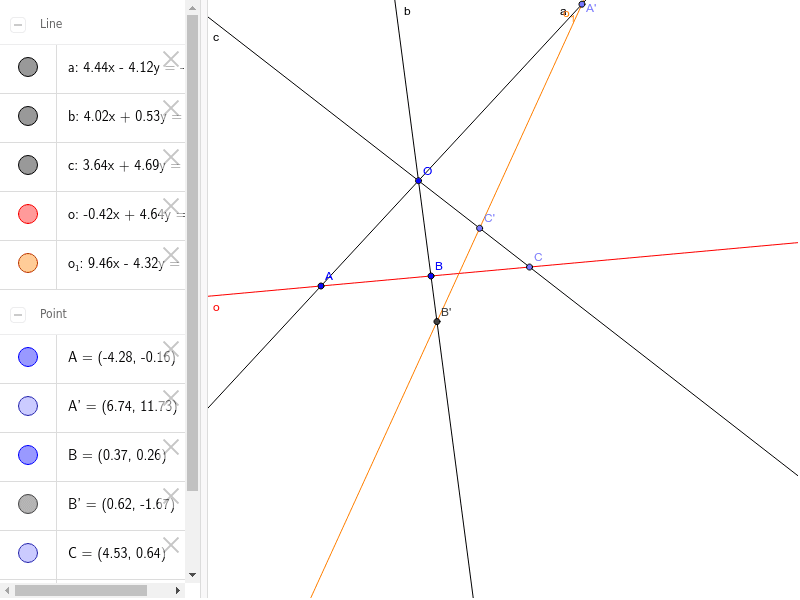The height and width of the screenshot is (600, 800).
Task: Click the red label o of the line
Action: tap(216, 308)
